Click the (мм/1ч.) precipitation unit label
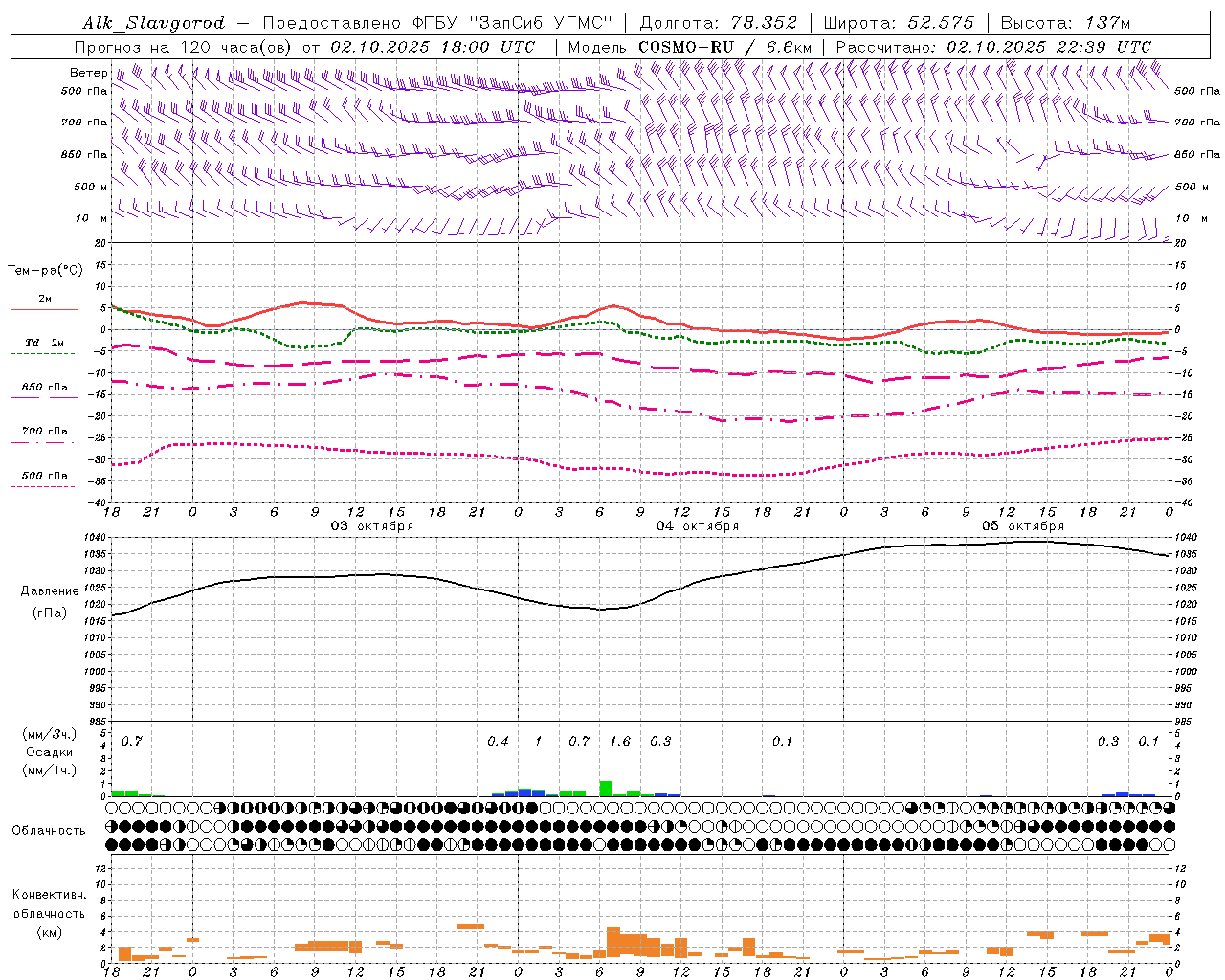The height and width of the screenshot is (980, 1225). coord(50,770)
